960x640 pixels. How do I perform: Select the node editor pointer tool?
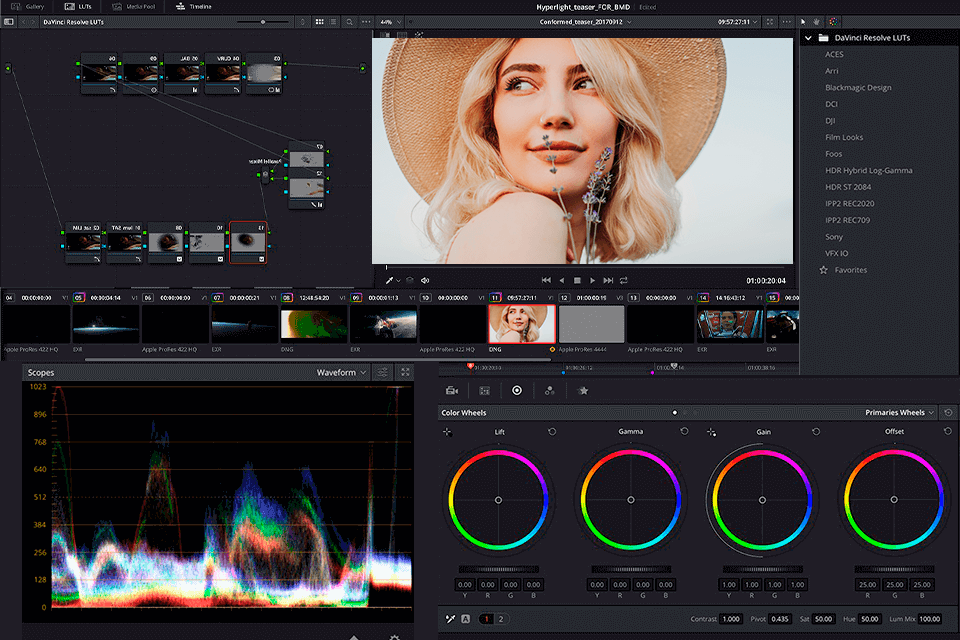803,22
